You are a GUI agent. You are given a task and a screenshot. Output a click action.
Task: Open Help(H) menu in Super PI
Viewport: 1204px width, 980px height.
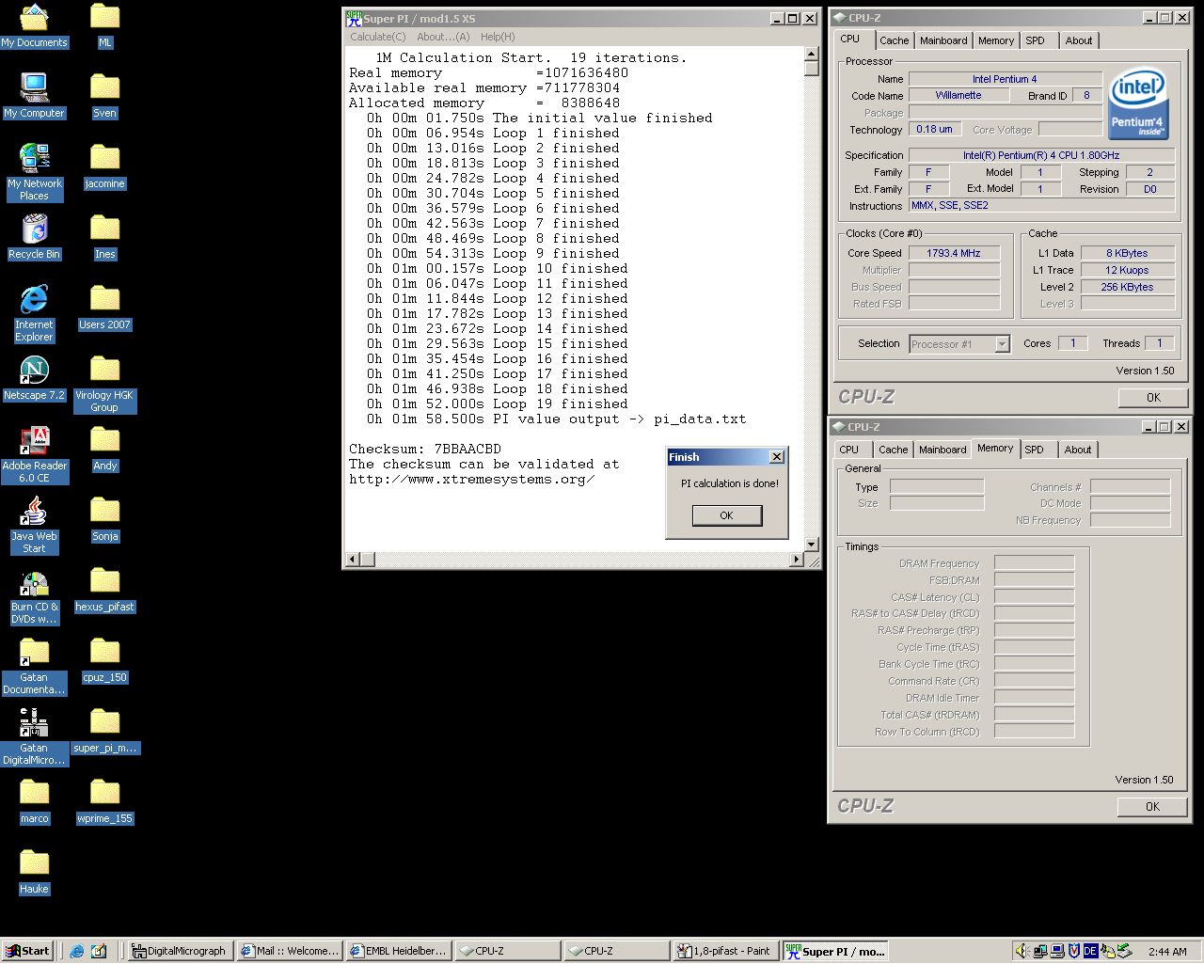click(x=498, y=37)
